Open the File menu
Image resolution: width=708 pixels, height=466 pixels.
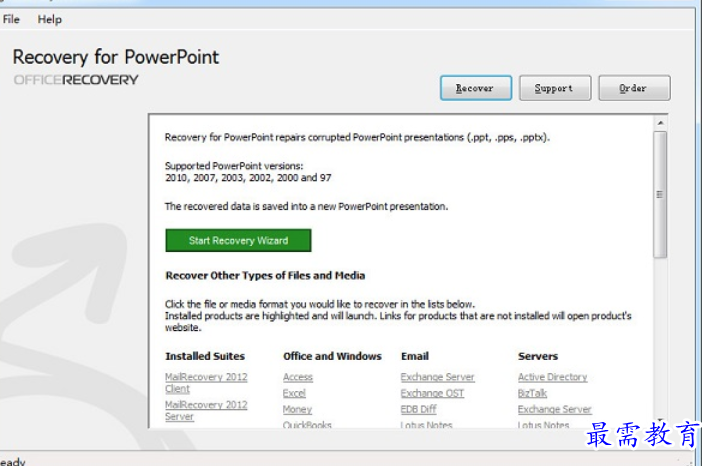[11, 19]
